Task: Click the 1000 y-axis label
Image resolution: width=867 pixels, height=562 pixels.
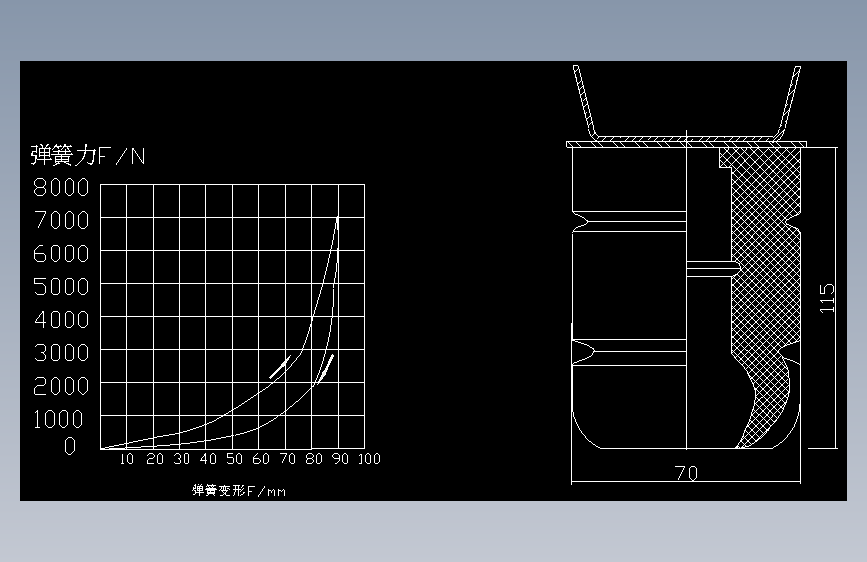Action: click(58, 419)
